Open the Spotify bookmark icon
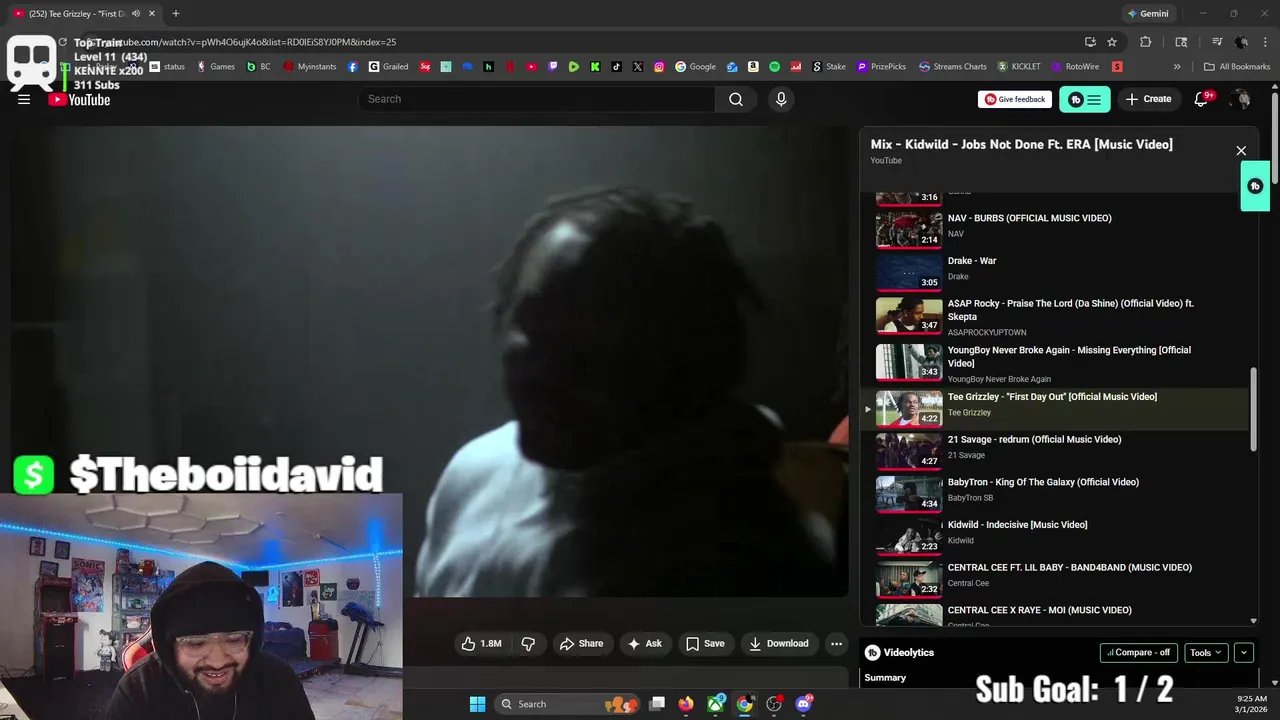Image resolution: width=1280 pixels, height=720 pixels. tap(774, 67)
